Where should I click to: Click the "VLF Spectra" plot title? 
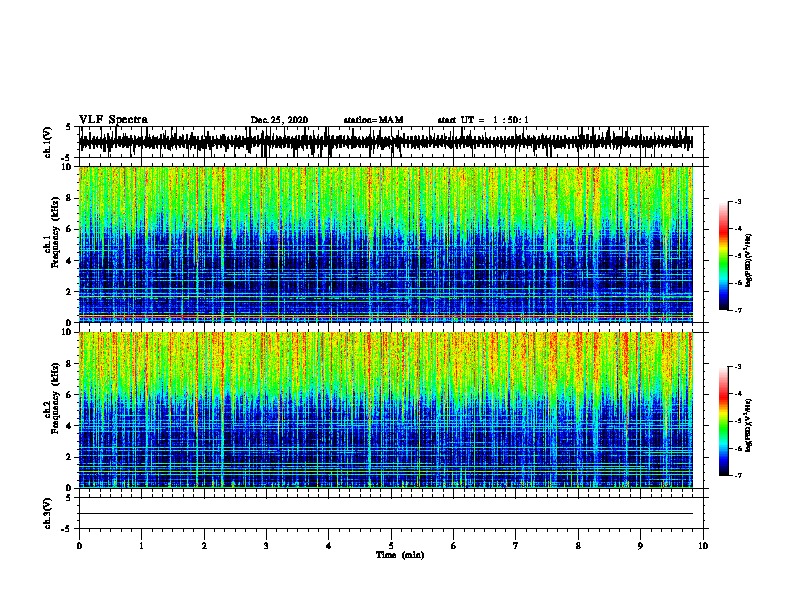(113, 120)
